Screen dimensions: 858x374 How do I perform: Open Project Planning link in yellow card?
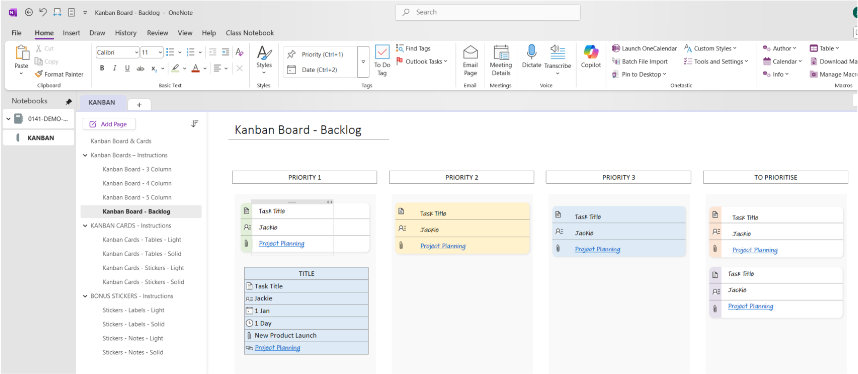[443, 246]
